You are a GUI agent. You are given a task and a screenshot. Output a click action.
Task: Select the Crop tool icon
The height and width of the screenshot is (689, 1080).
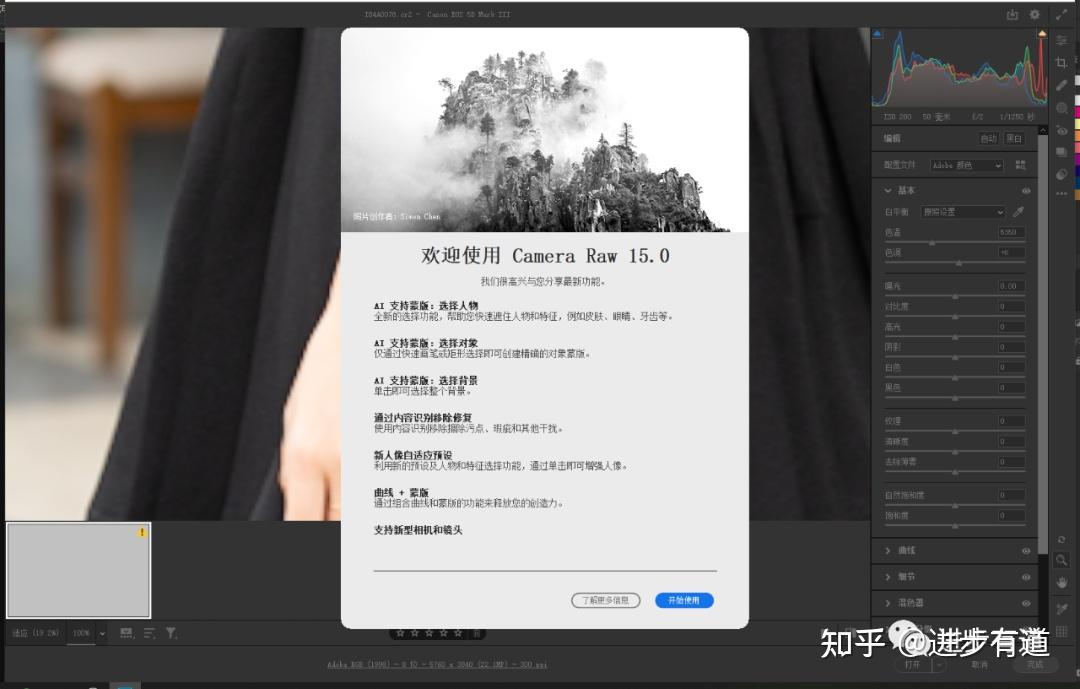(x=1061, y=63)
